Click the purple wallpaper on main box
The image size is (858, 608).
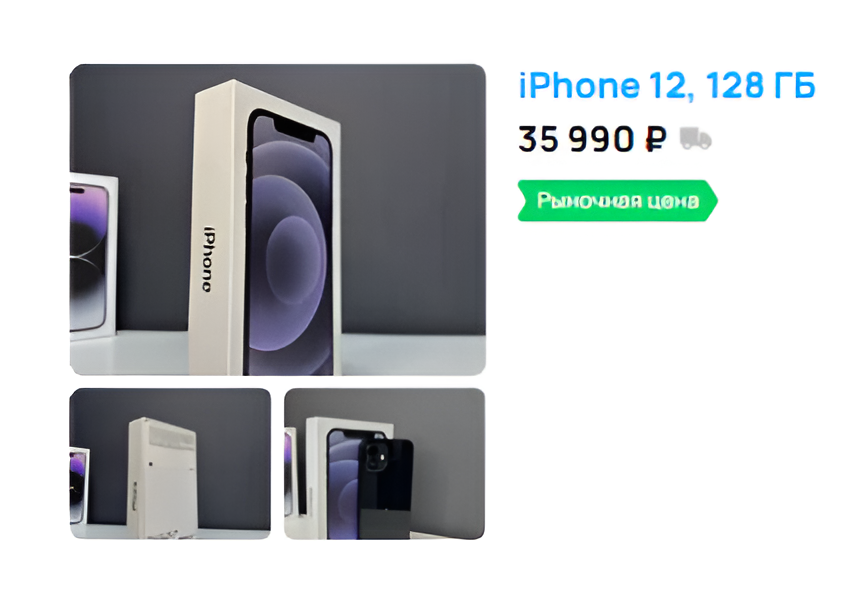290,246
